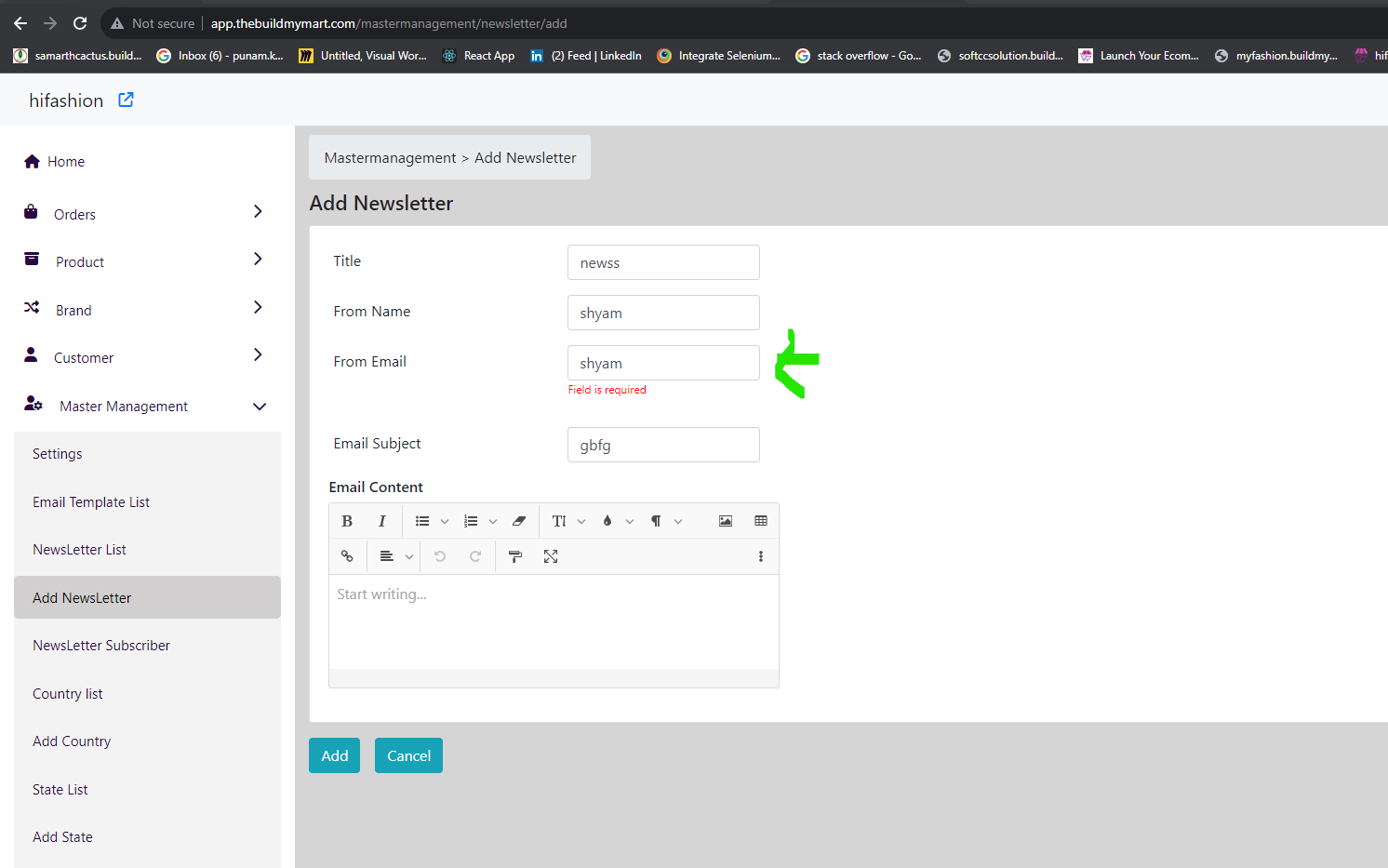Open the paragraph format tool
The height and width of the screenshot is (868, 1388).
coord(656,521)
